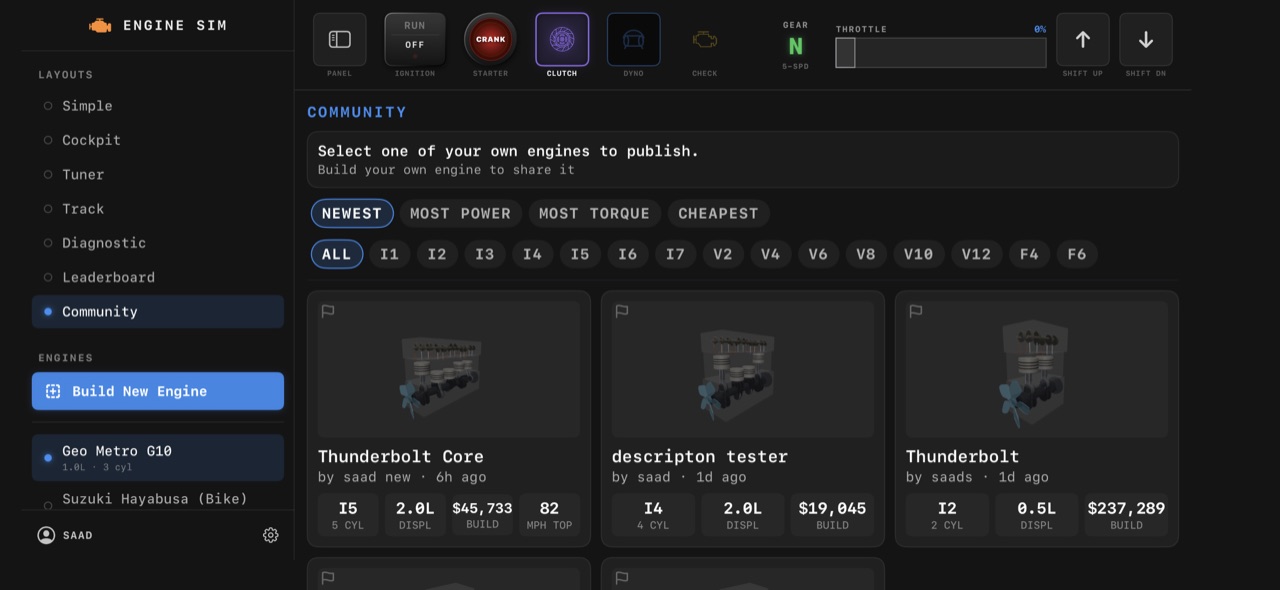Sort community engines by Newest

[x=352, y=213]
